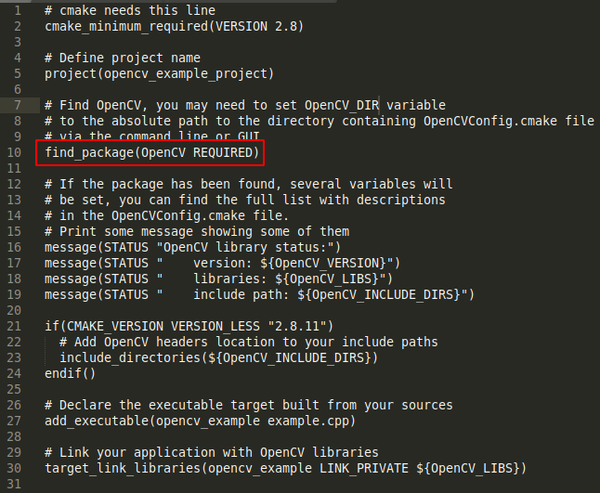Click the find_package(OpenCV REQUIRED) line
Image resolution: width=600 pixels, height=493 pixels.
click(152, 153)
